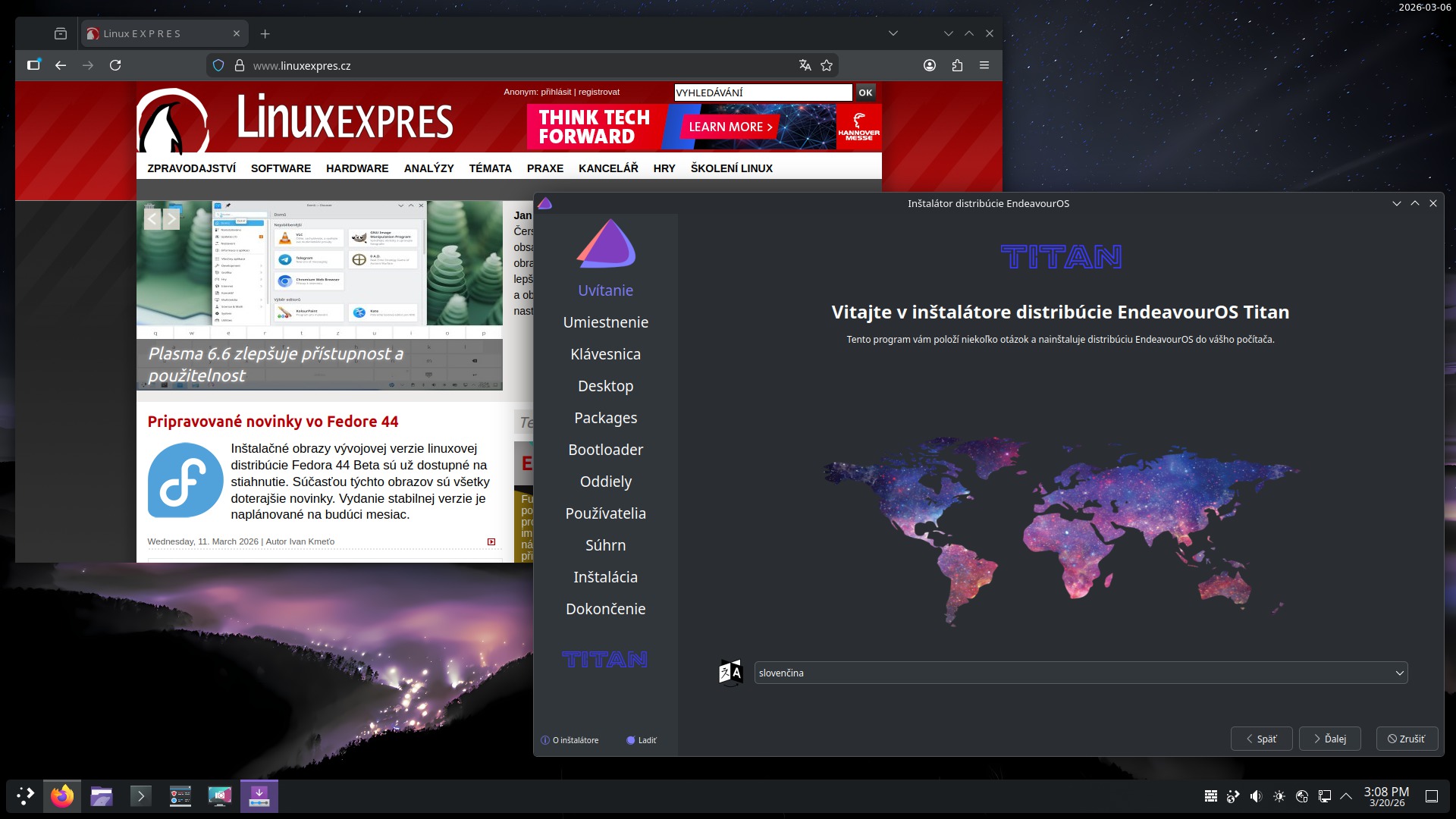The width and height of the screenshot is (1456, 819).
Task: Toggle the Ladiť debug option
Action: [x=642, y=740]
